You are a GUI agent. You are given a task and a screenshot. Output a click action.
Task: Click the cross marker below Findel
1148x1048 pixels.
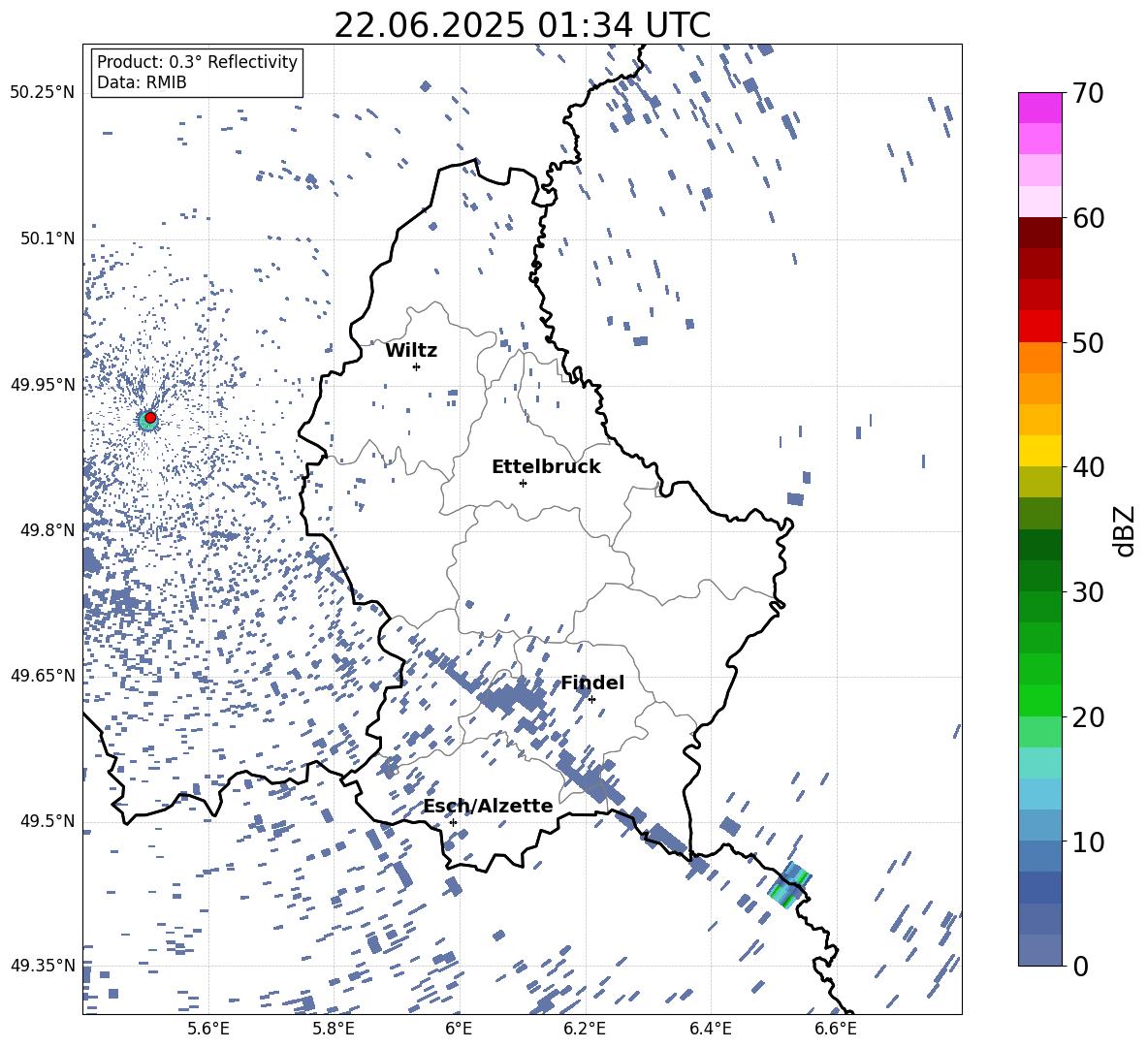(591, 700)
